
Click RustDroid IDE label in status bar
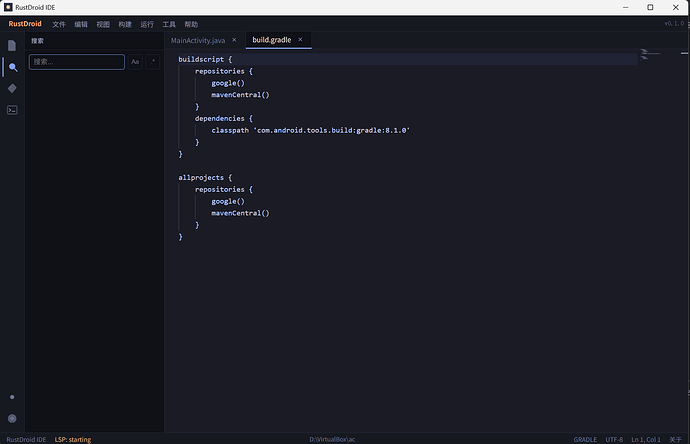pyautogui.click(x=26, y=439)
